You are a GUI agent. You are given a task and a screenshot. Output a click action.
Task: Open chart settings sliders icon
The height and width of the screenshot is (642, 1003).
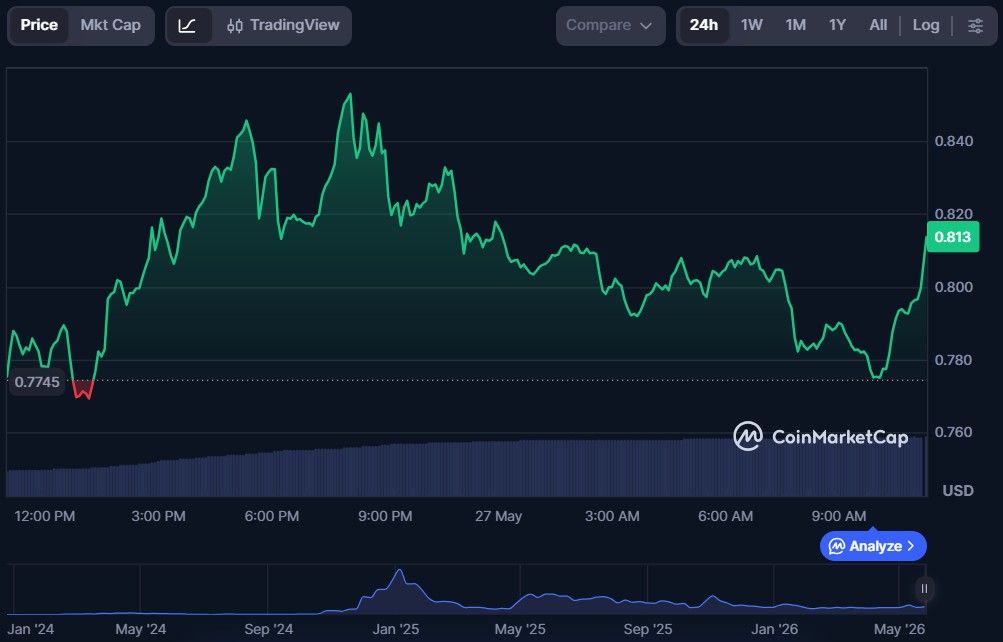click(975, 26)
